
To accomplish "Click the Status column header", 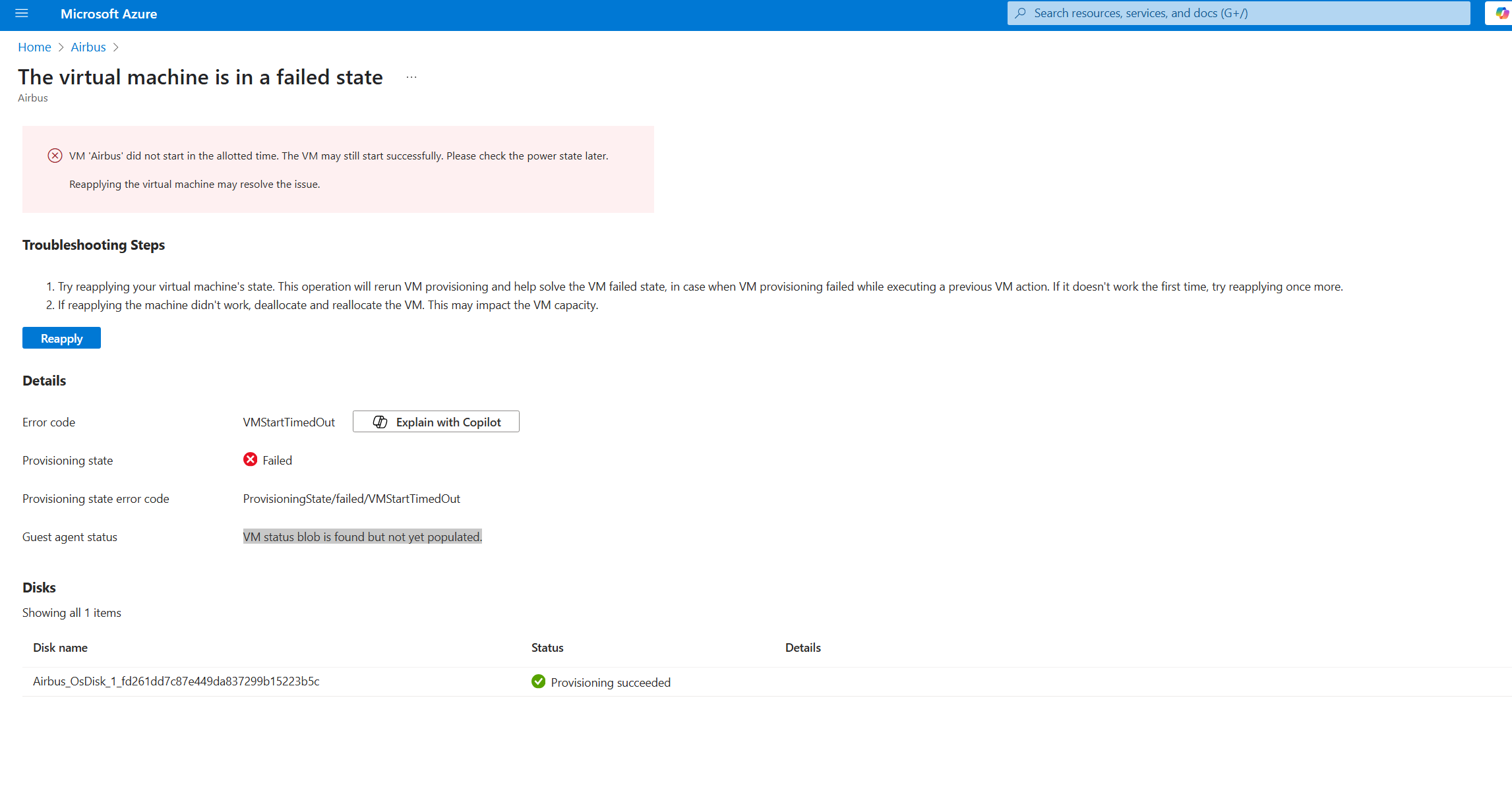I will [547, 647].
